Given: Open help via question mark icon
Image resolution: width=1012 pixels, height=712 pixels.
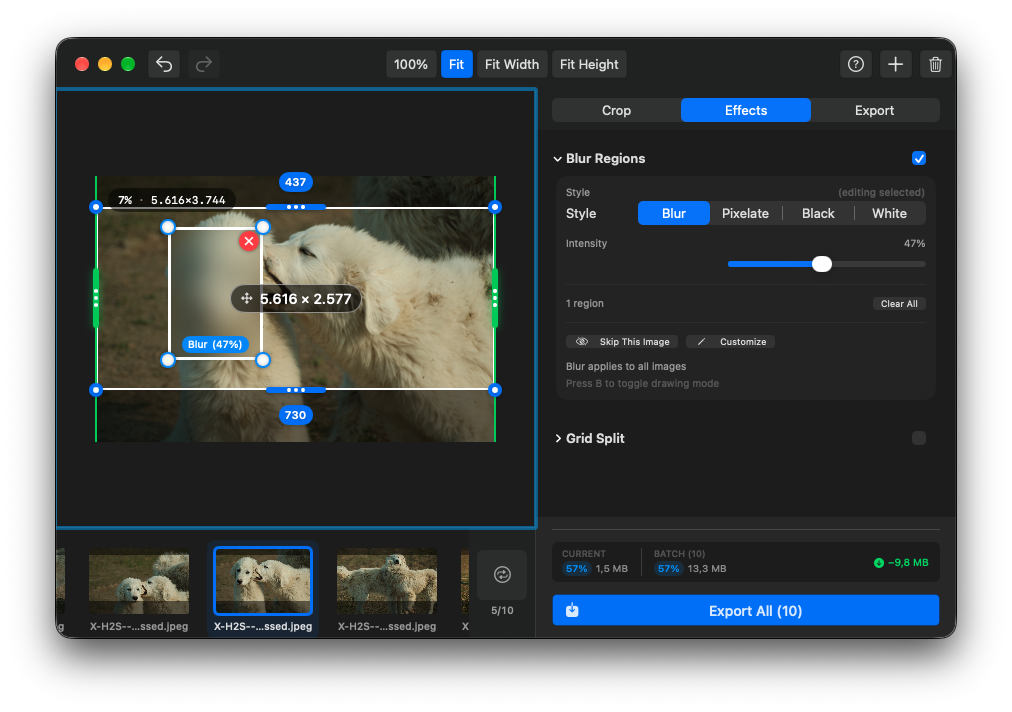Looking at the screenshot, I should point(856,64).
